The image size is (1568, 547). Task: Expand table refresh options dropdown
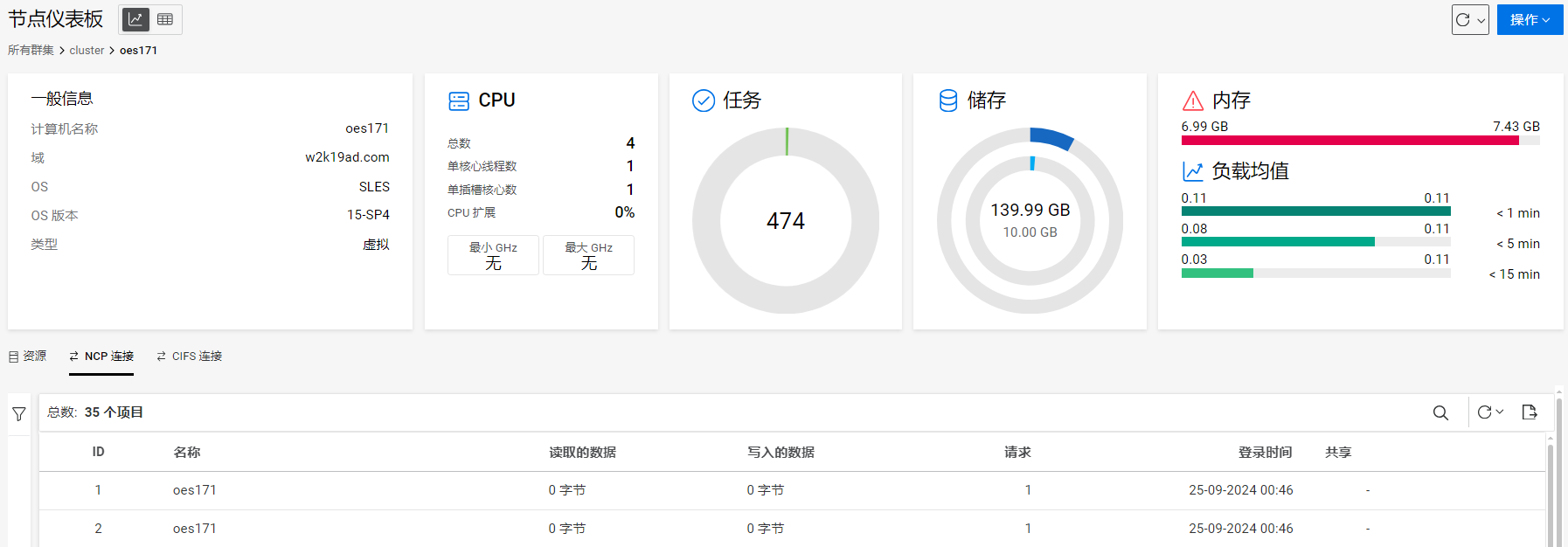1490,412
